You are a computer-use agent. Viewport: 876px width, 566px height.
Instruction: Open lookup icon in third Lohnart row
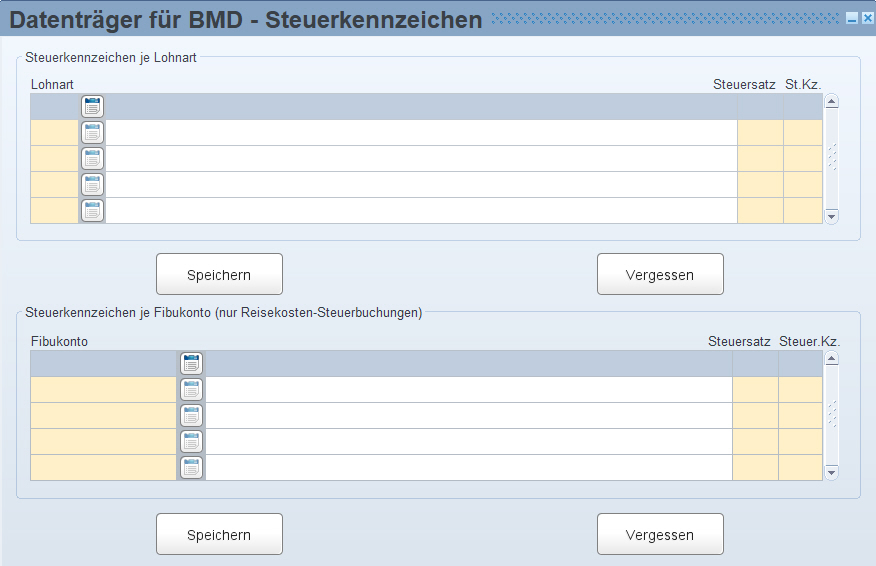point(92,159)
